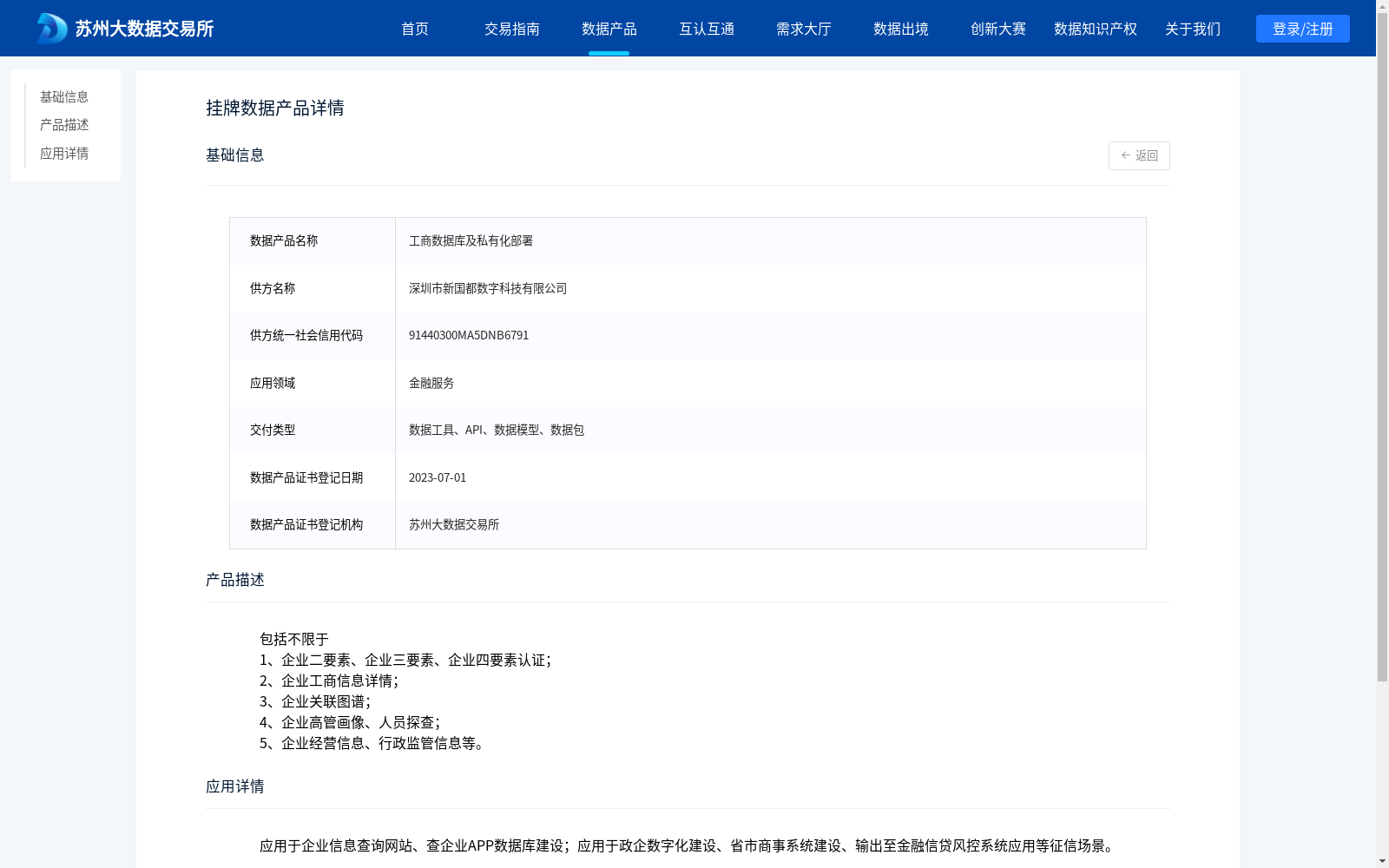Viewport: 1389px width, 868px height.
Task: Click the 交付类型 label cell
Action: pyautogui.click(x=313, y=430)
